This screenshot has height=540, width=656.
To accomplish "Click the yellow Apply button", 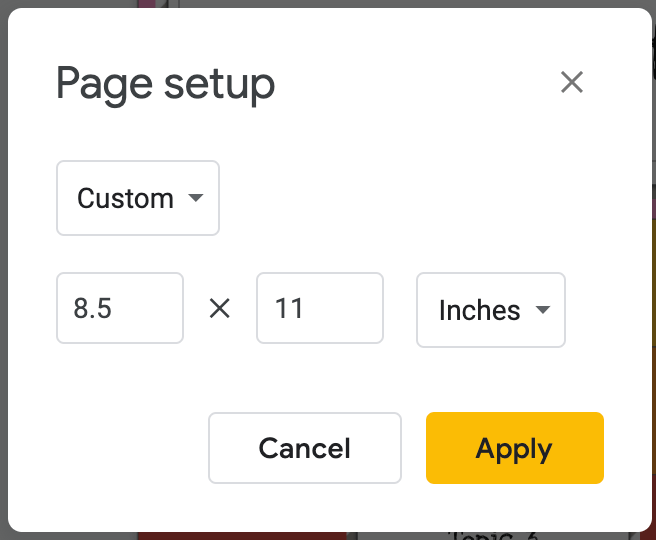I will click(514, 448).
